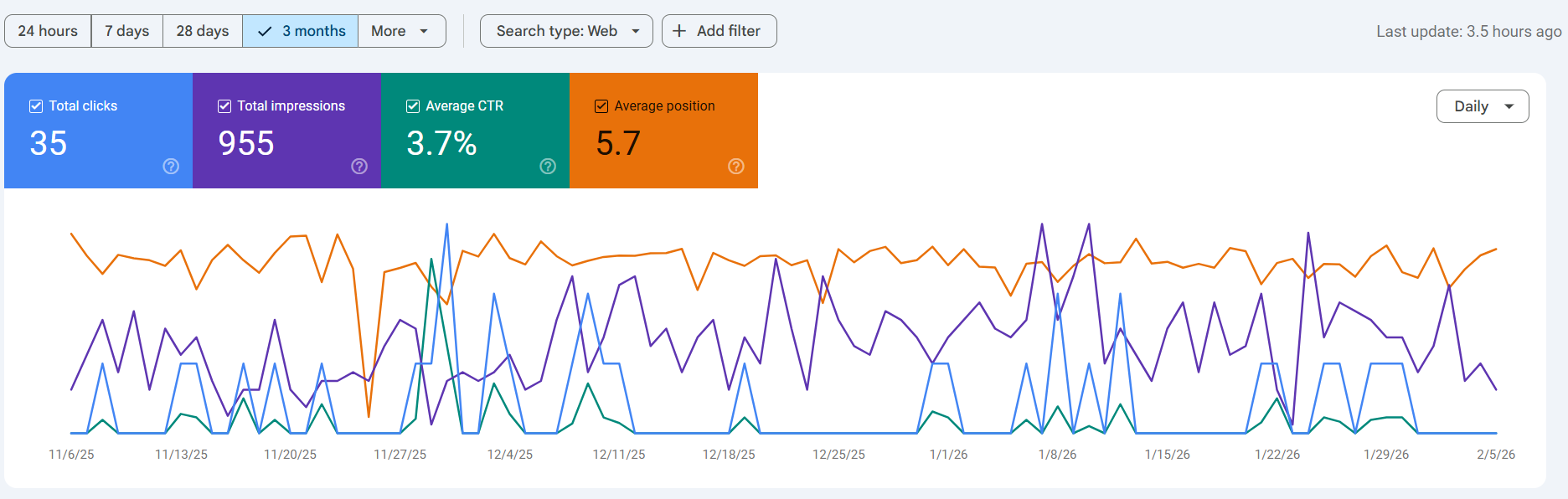Select the 24 hours date range
This screenshot has height=499, width=1568.
click(48, 31)
